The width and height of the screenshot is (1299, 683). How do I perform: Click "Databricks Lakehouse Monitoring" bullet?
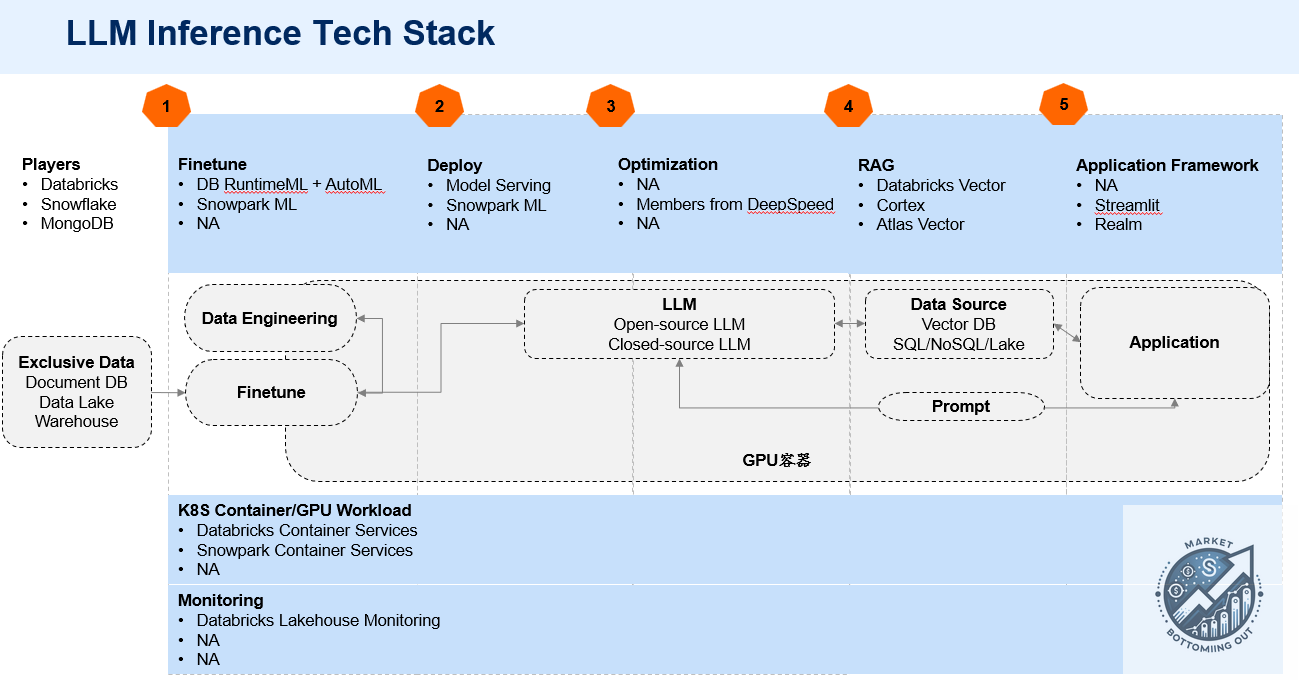pyautogui.click(x=319, y=621)
